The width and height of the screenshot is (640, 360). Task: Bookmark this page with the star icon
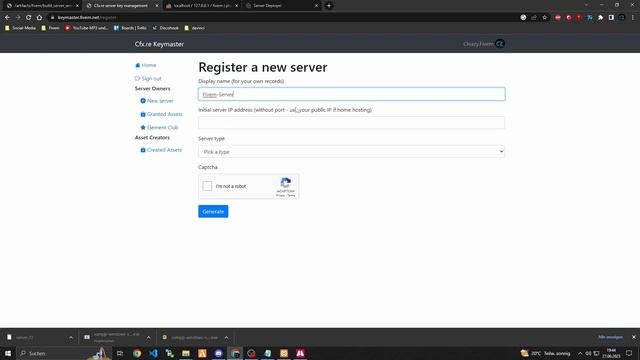pos(544,18)
